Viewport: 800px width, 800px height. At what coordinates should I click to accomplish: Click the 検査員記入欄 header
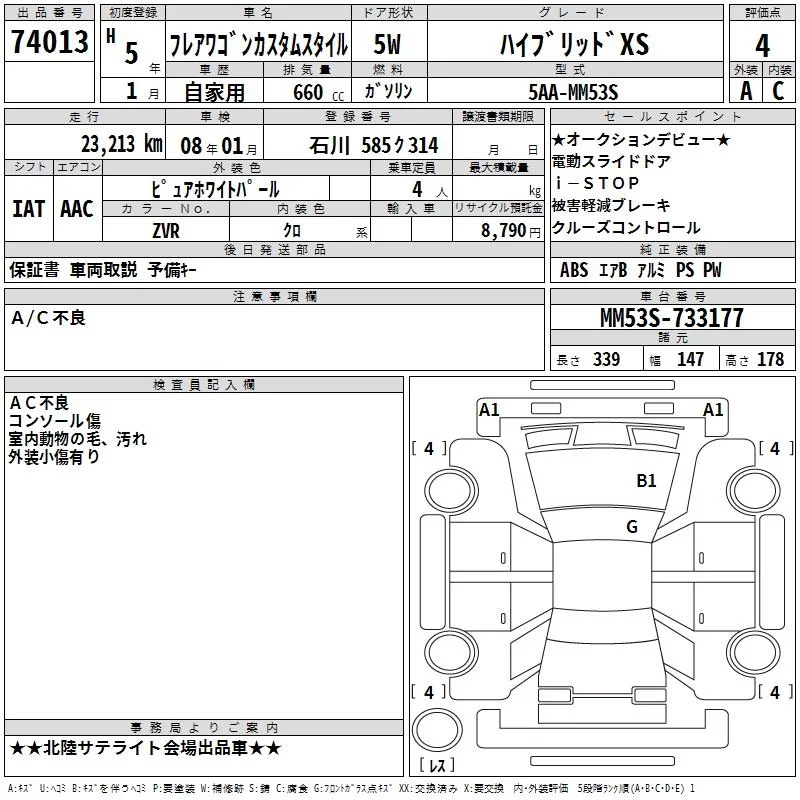pos(204,385)
